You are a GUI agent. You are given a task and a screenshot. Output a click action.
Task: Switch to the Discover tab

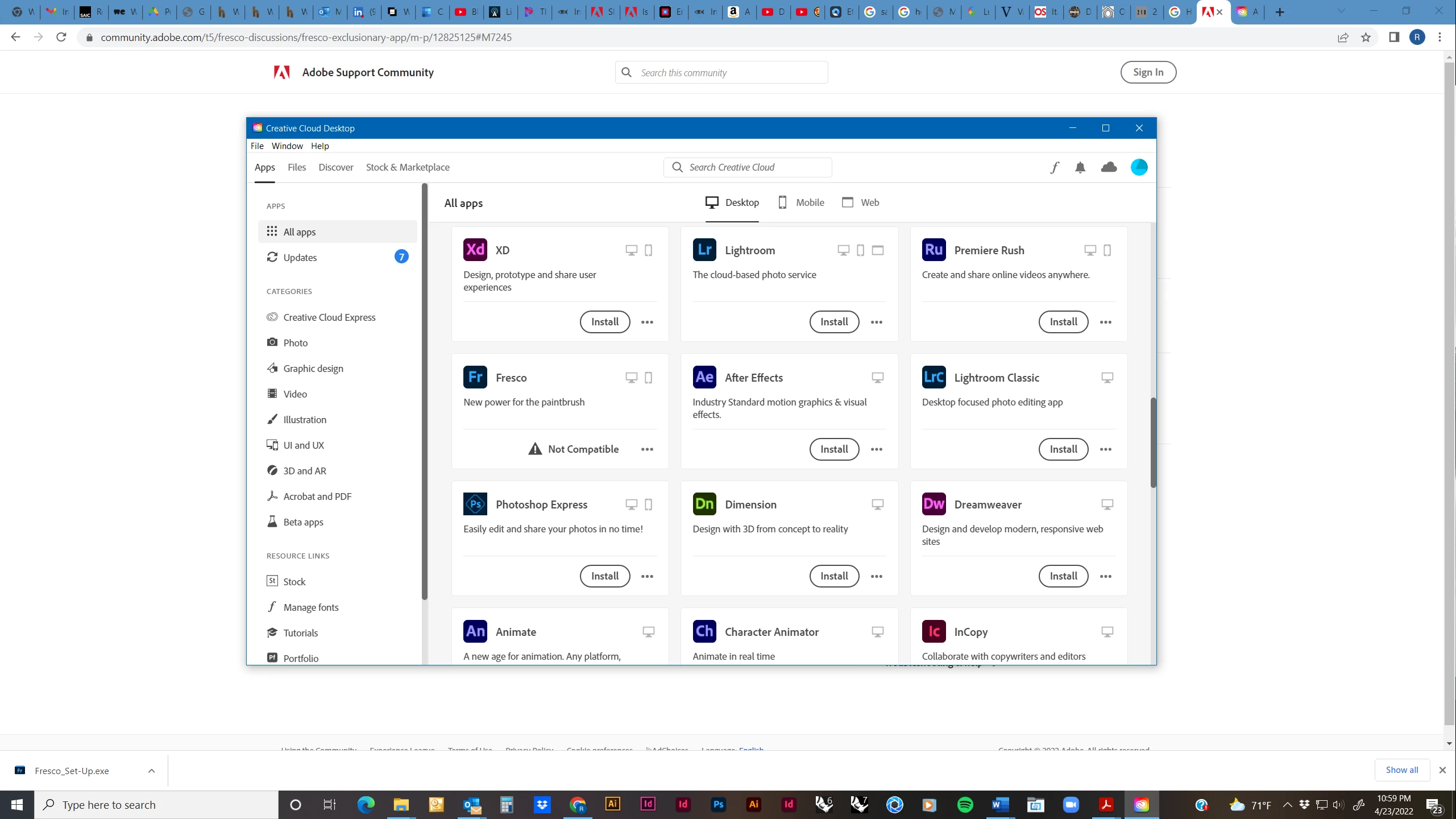click(x=335, y=167)
